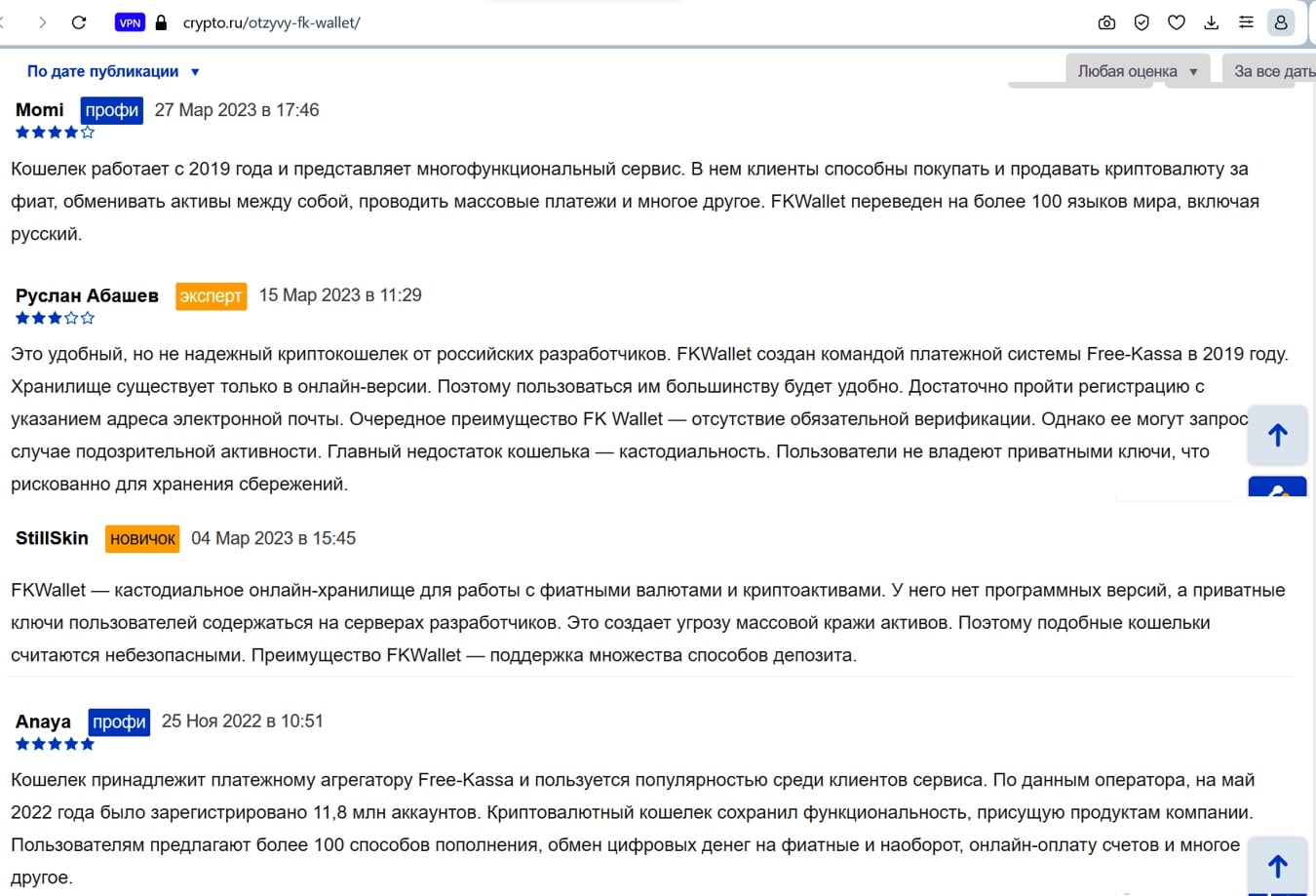Screen dimensions: 1316x896
Task: Open reviewer Руслан Абашев's name
Action: pyautogui.click(x=87, y=295)
